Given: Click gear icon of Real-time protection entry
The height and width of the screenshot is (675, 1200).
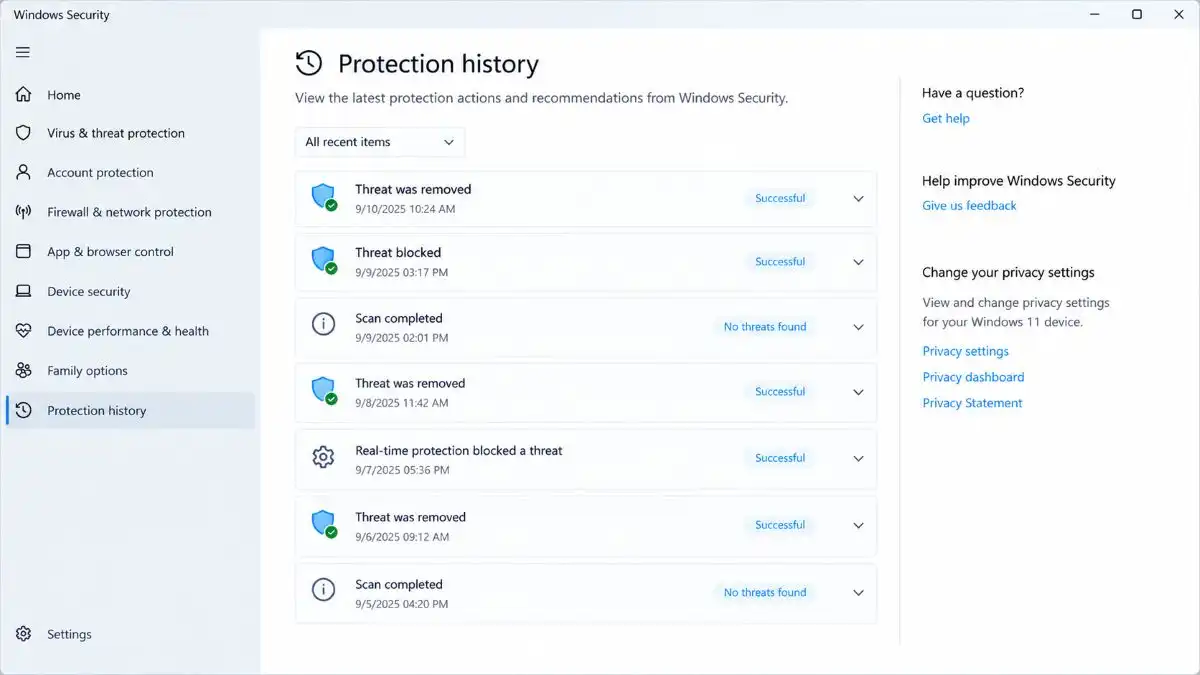Looking at the screenshot, I should 323,458.
